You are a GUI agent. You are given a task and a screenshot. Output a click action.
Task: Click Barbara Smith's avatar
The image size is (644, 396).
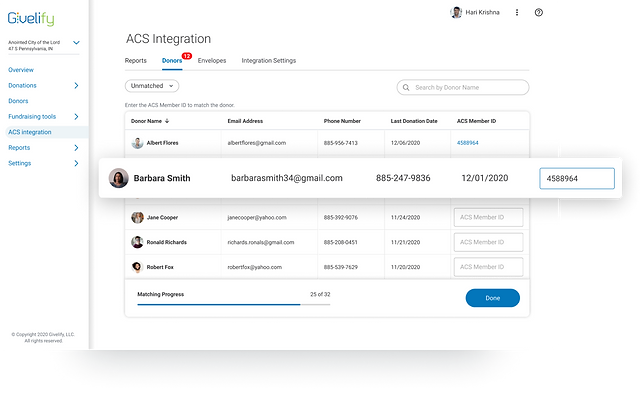click(119, 178)
